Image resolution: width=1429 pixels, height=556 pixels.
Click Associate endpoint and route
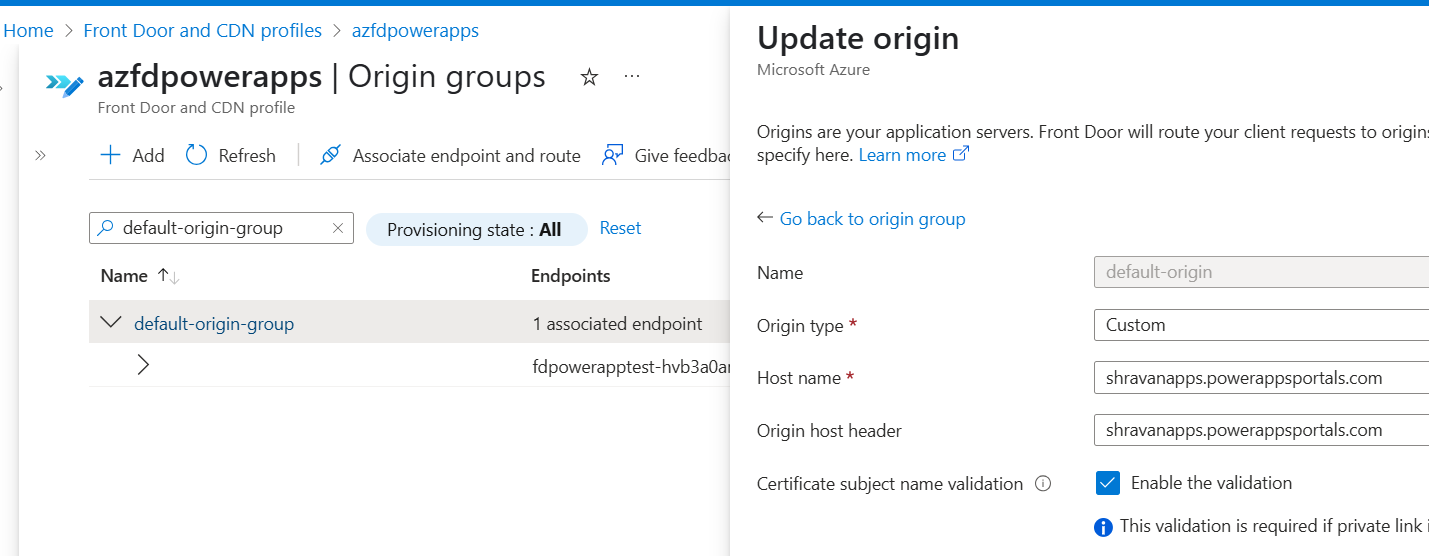(450, 156)
